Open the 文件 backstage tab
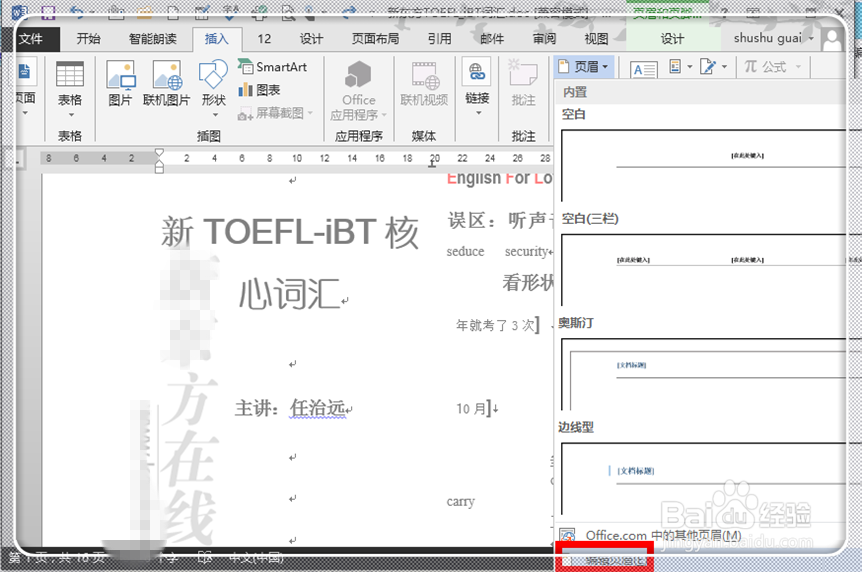 [31, 38]
